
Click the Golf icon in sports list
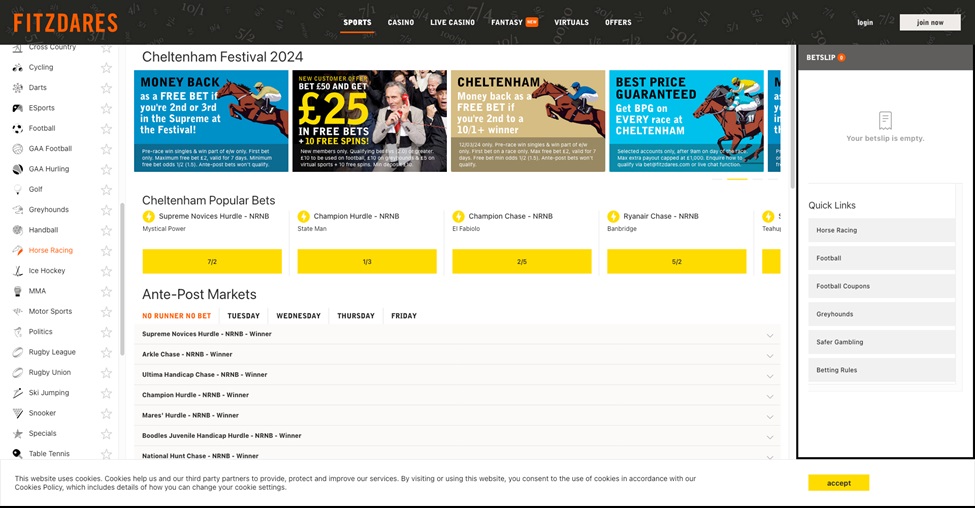click(x=18, y=189)
